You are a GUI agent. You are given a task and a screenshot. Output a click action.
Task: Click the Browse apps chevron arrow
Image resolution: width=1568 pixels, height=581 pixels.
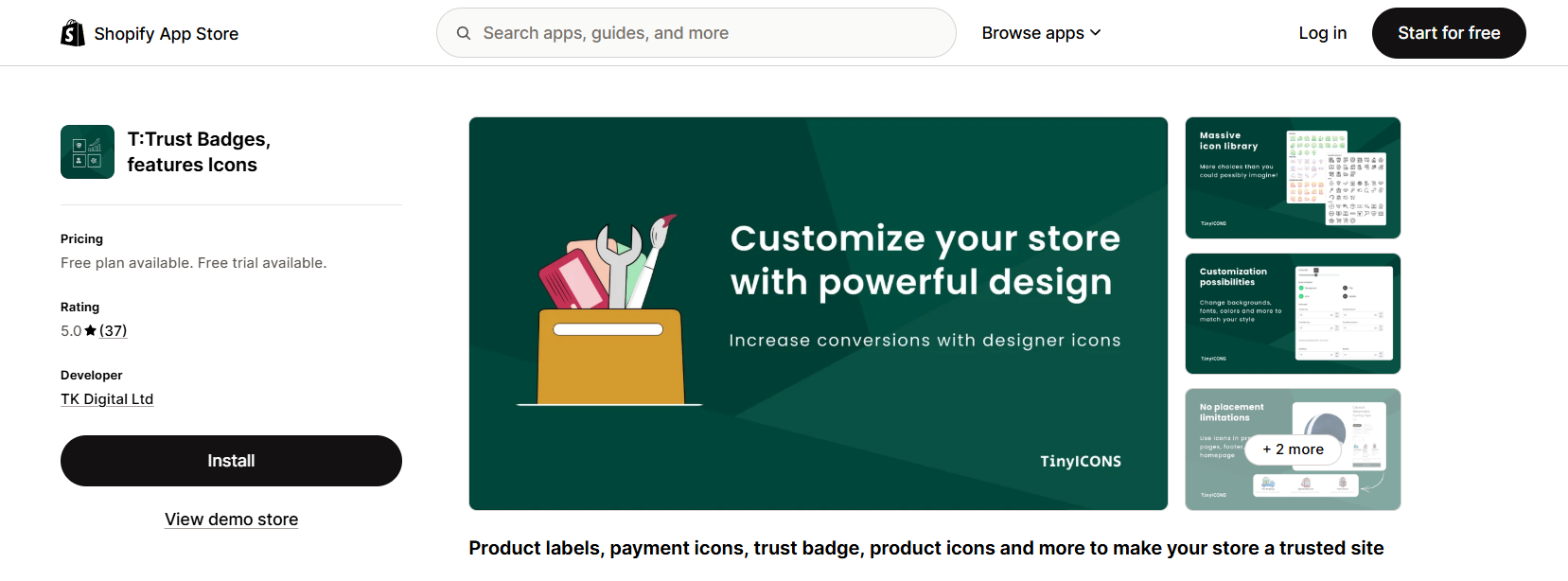point(1096,33)
